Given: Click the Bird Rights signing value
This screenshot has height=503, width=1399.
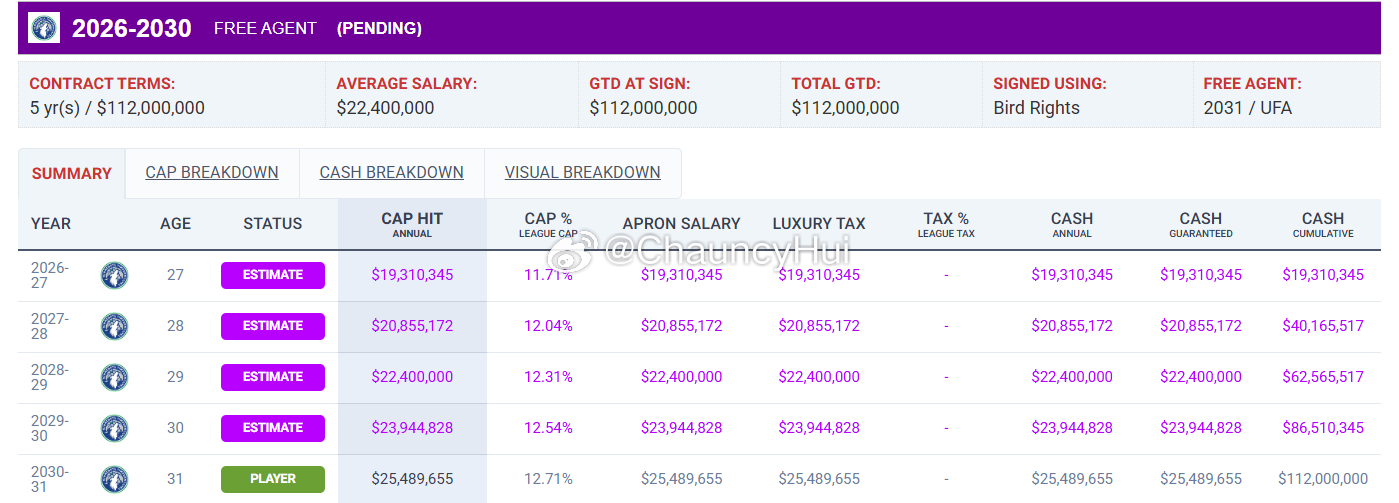Looking at the screenshot, I should pos(1036,108).
